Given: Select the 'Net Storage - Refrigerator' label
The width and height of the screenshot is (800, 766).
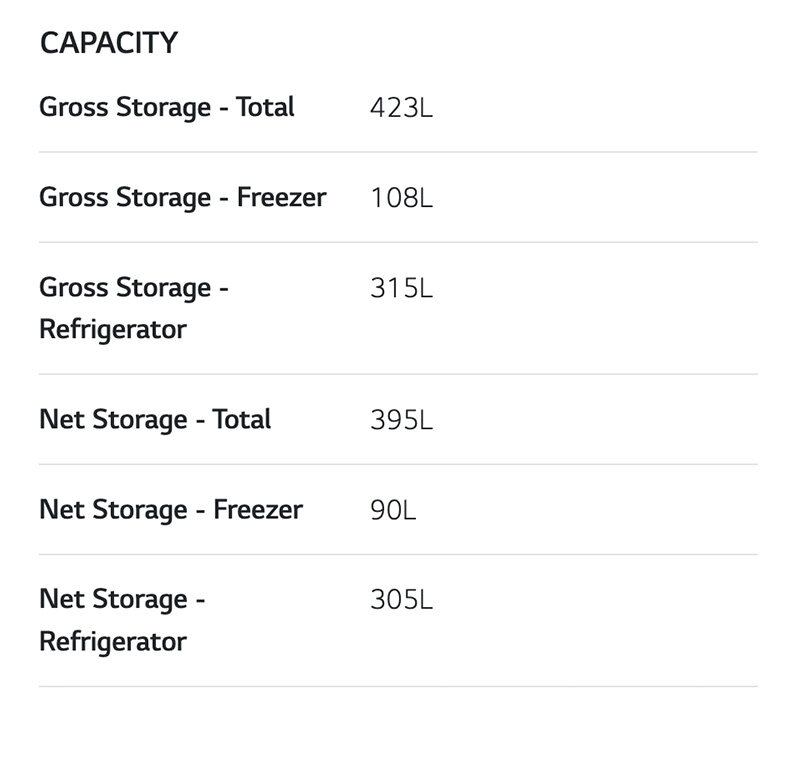Looking at the screenshot, I should click(x=122, y=620).
